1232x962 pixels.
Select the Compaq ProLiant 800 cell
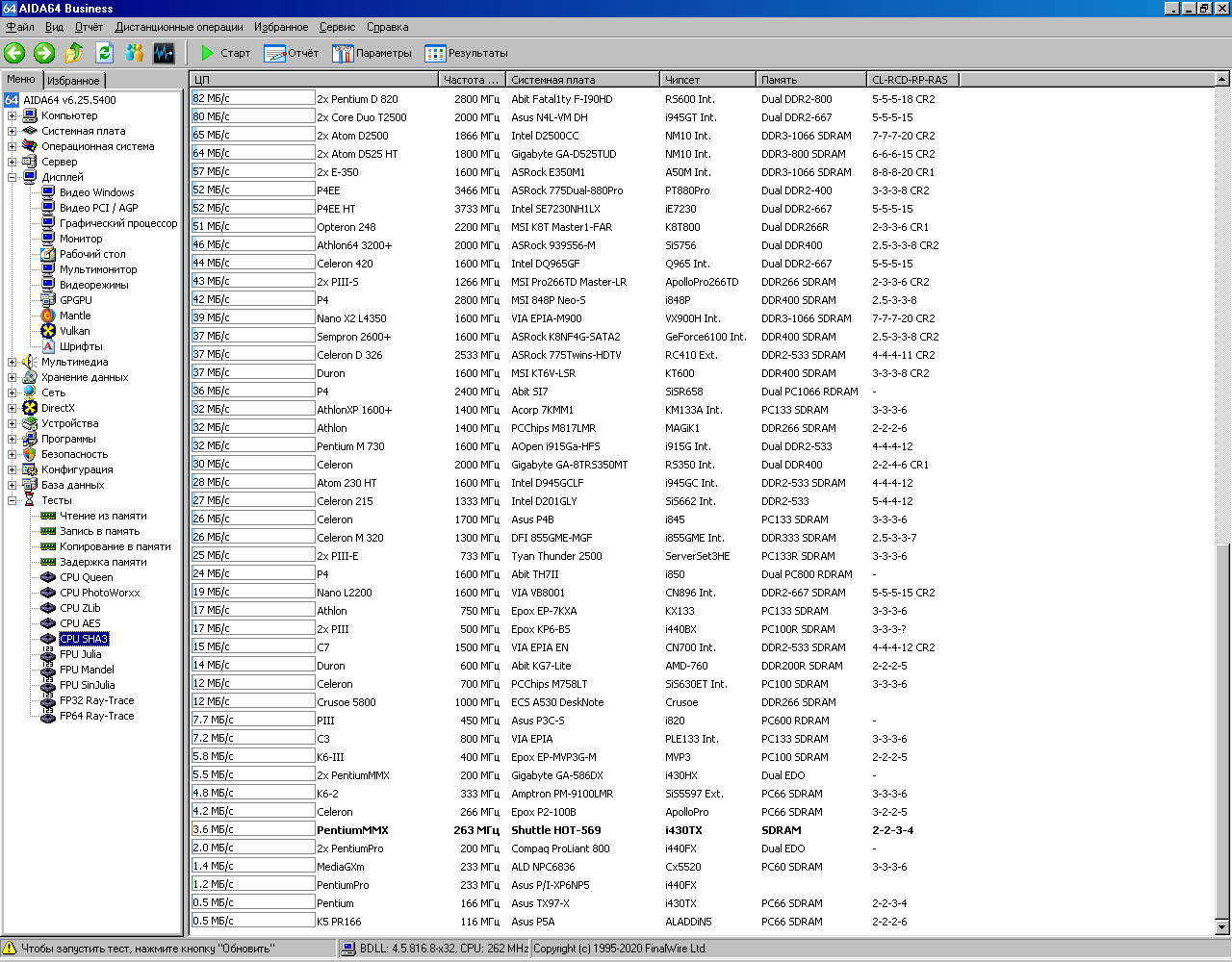(x=560, y=848)
